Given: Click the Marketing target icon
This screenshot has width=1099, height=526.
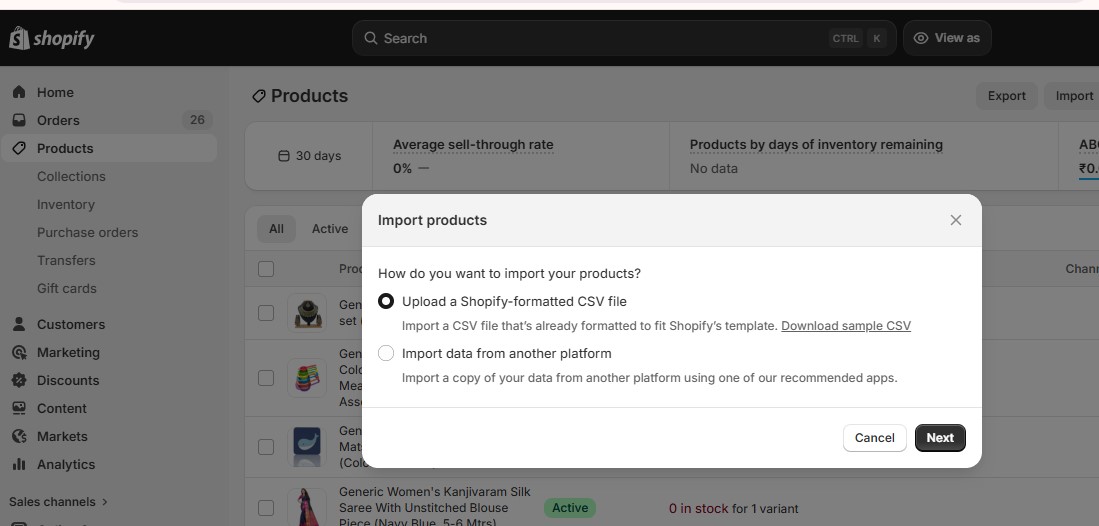Looking at the screenshot, I should coord(19,352).
